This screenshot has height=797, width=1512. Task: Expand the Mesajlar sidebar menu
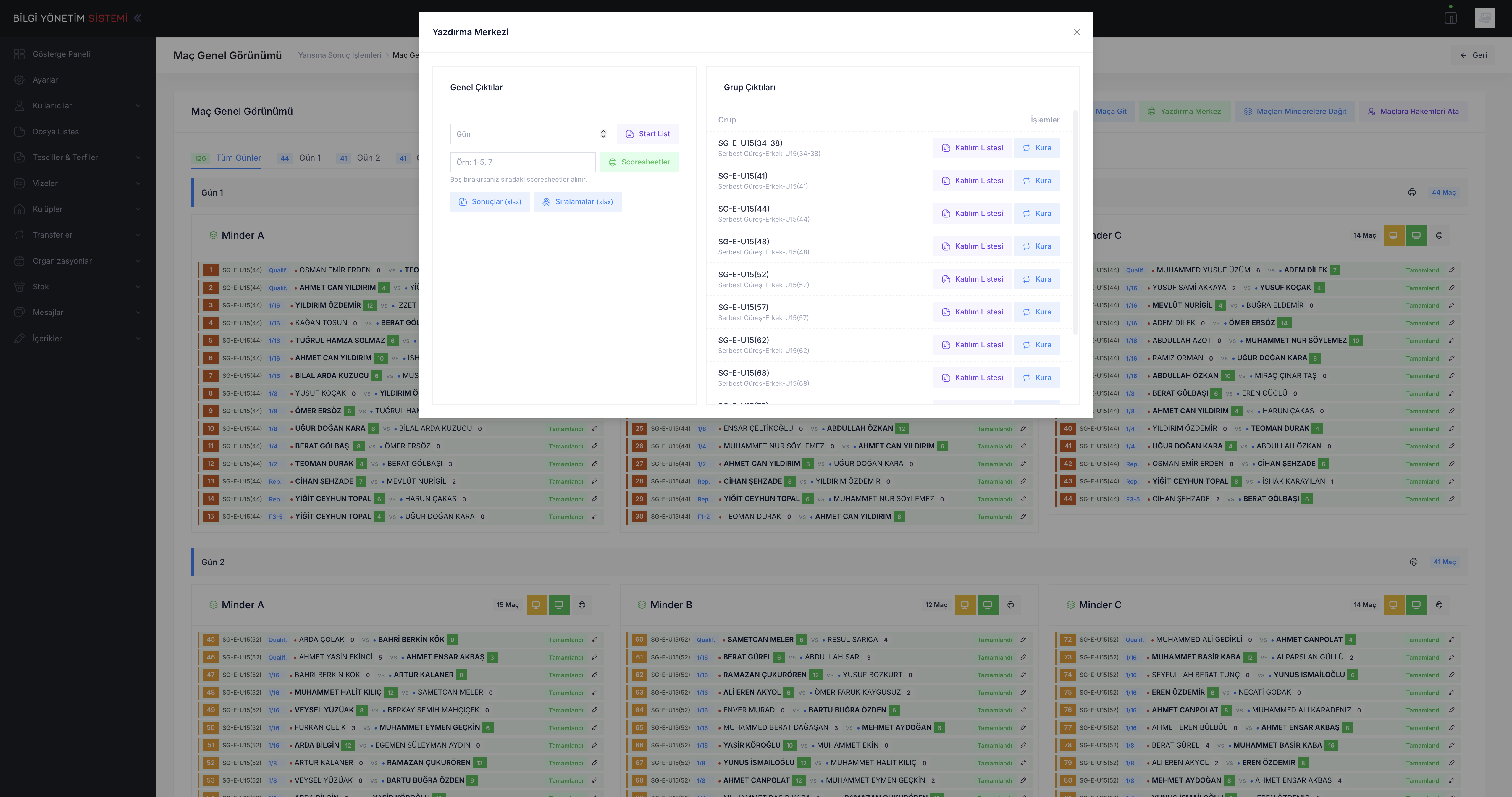point(77,312)
